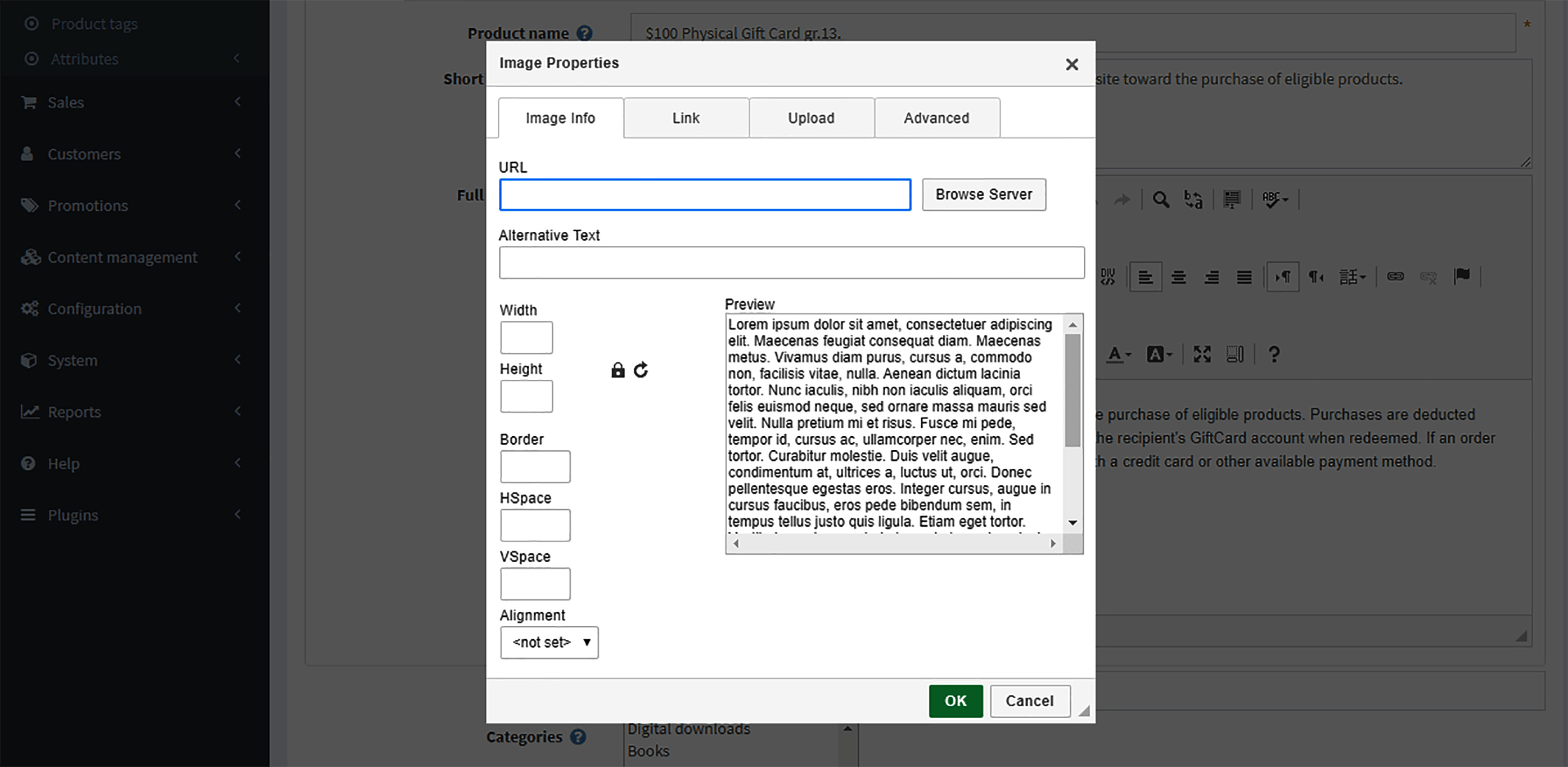This screenshot has height=767, width=1568.
Task: Open the Reports sidebar menu
Action: 134,412
